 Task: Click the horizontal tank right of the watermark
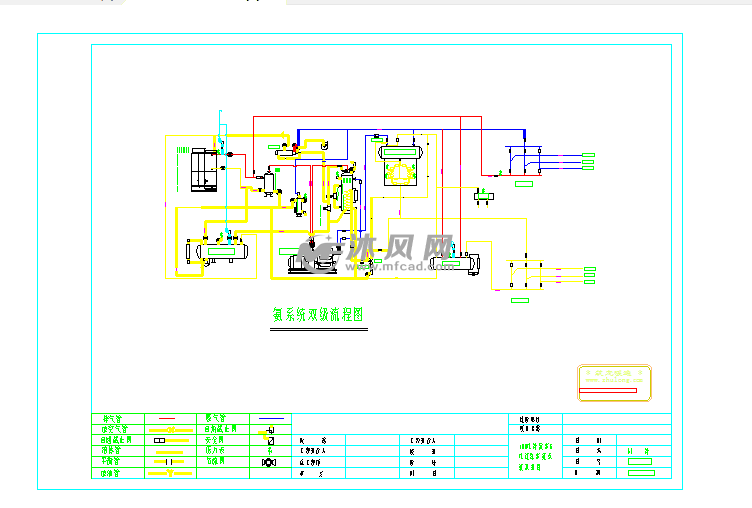(x=469, y=264)
